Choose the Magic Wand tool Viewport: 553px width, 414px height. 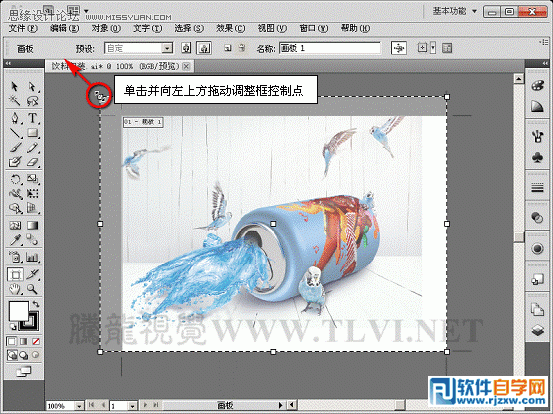coord(15,101)
